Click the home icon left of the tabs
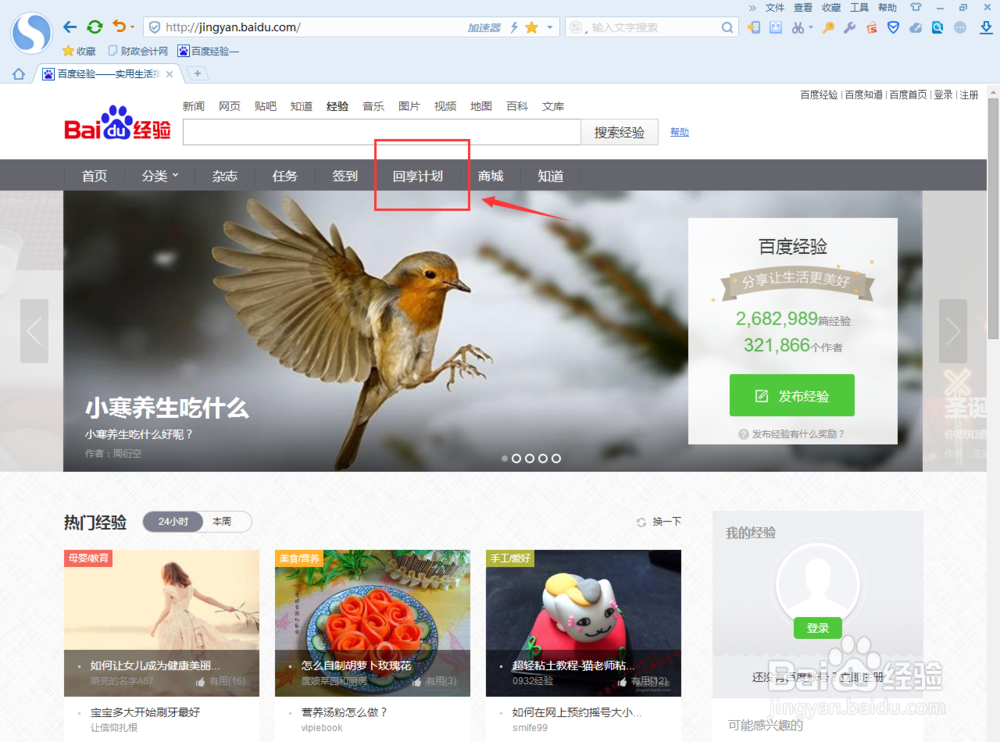Screen dimensions: 1000x742 [x=18, y=74]
